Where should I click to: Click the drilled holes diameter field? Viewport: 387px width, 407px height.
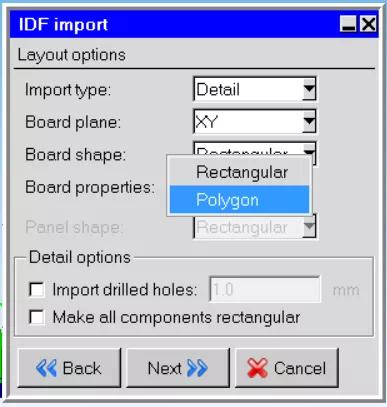pos(265,289)
